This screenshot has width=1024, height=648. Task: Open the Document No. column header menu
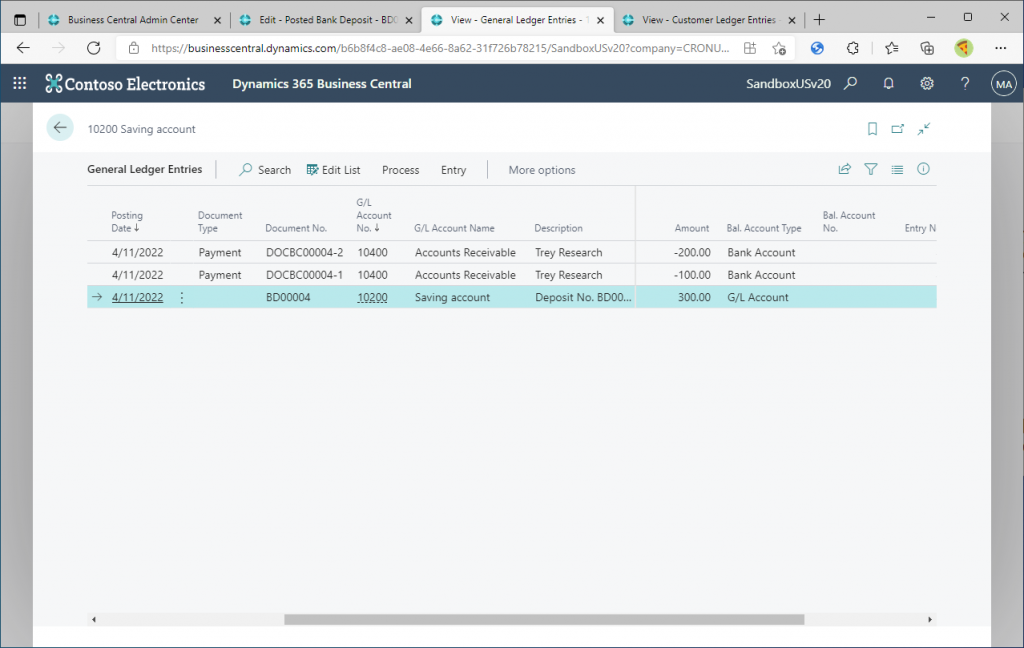point(296,228)
